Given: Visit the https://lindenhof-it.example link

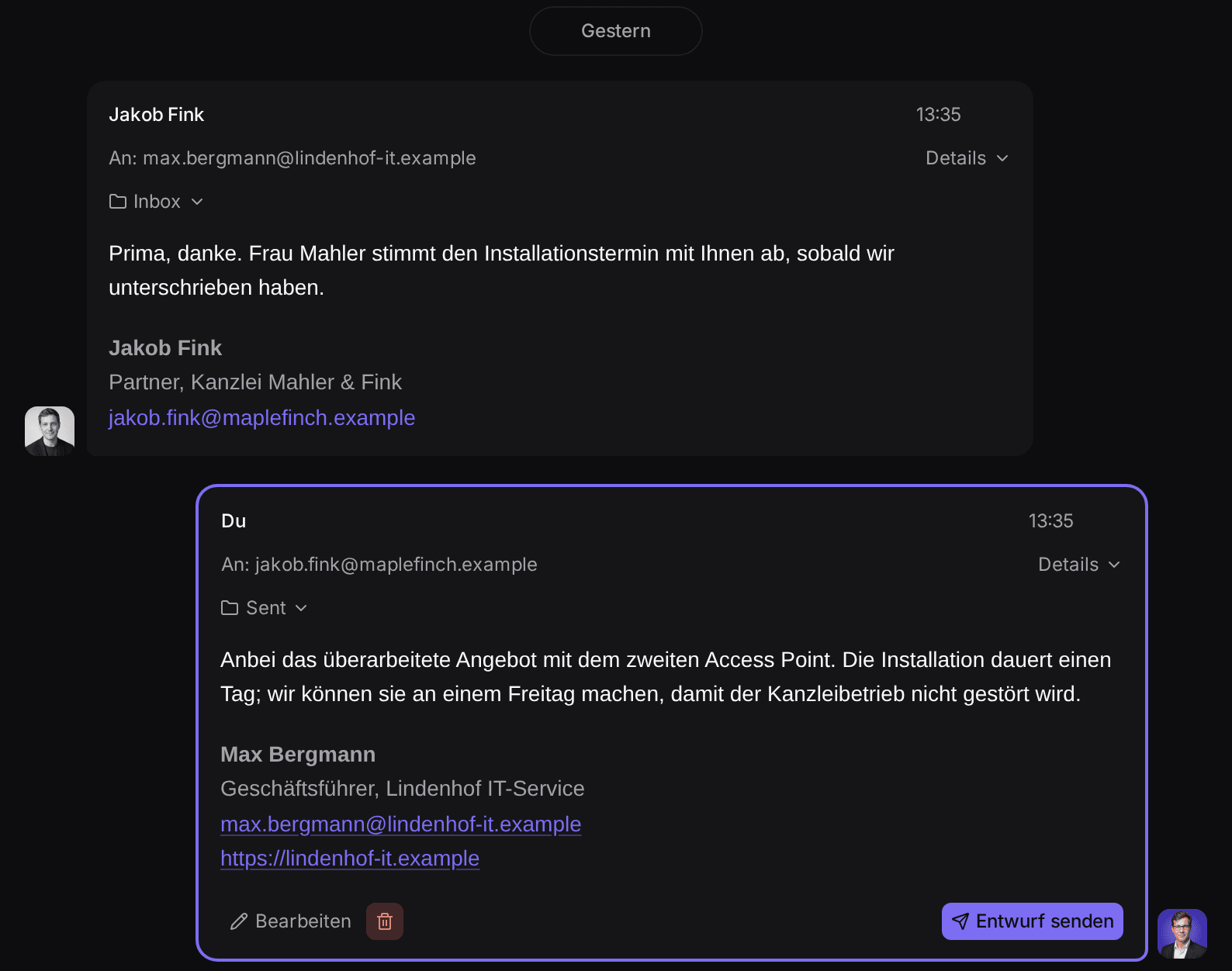Looking at the screenshot, I should [x=350, y=859].
